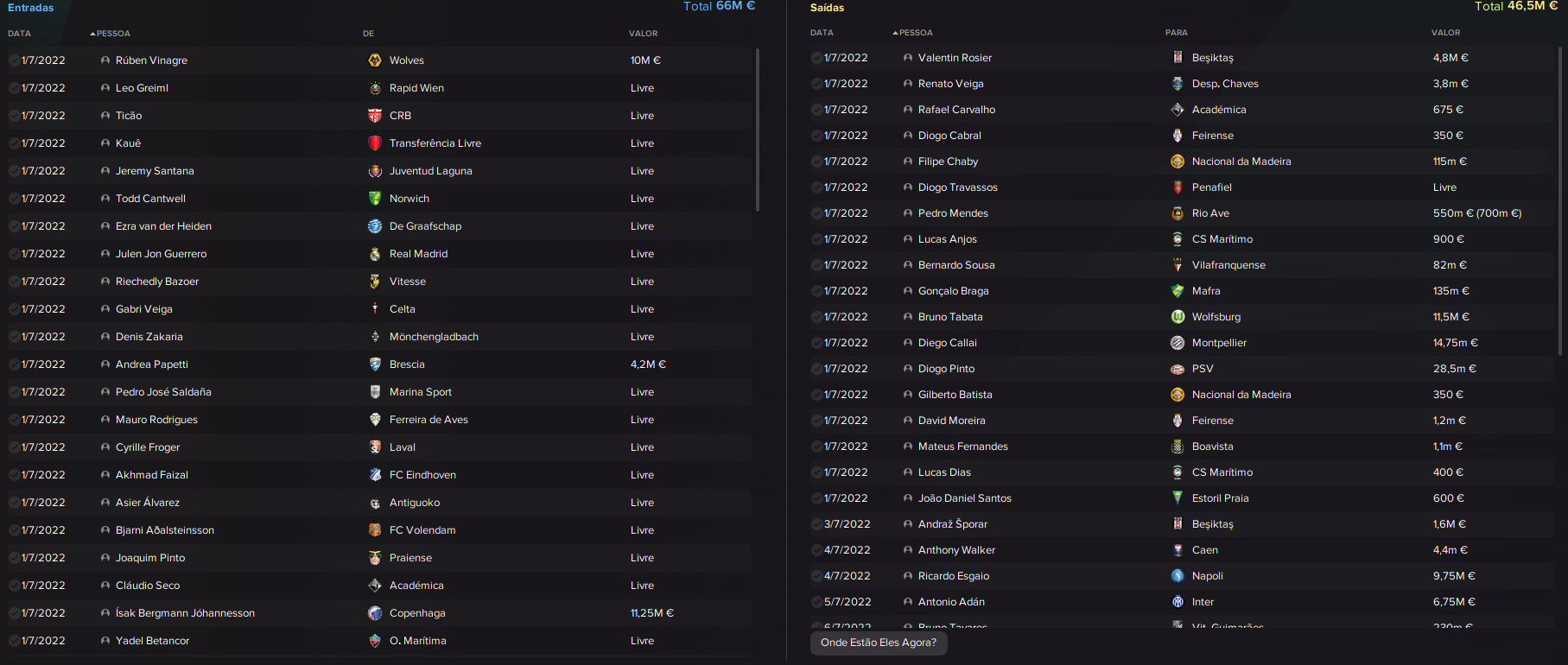
Task: Click the Napoli club crest
Action: click(1178, 576)
